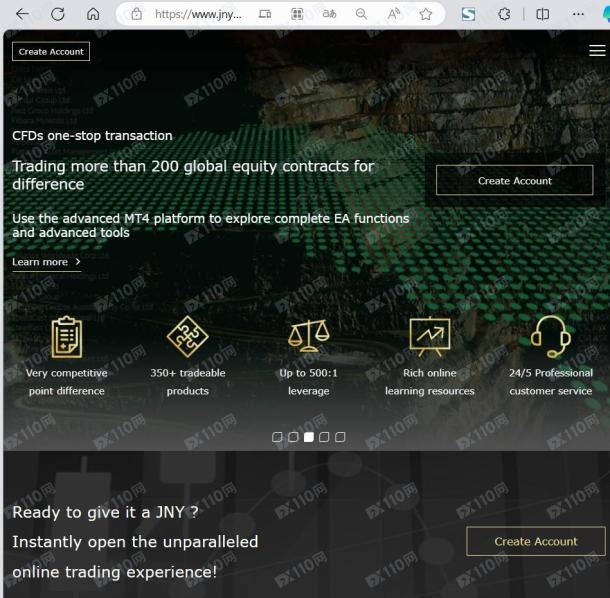Select the second carousel slide indicator
The image size is (610, 598).
pos(293,437)
